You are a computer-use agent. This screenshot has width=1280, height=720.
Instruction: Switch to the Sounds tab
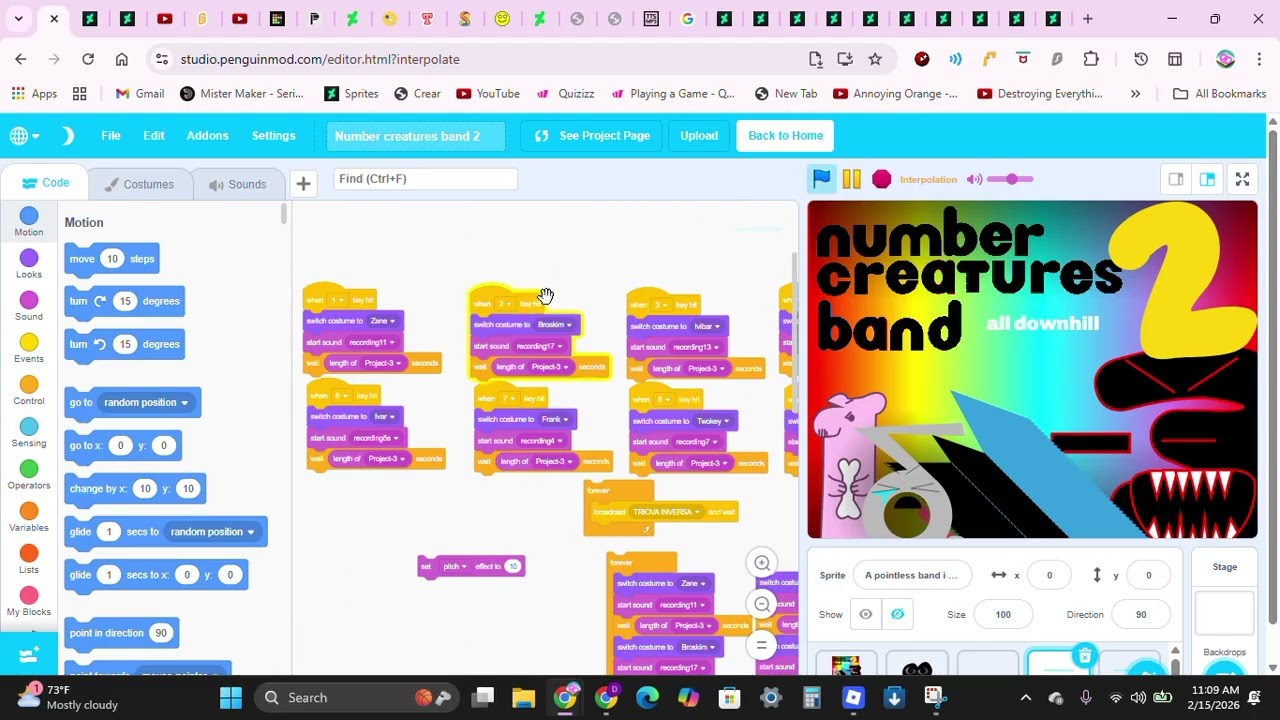(237, 184)
